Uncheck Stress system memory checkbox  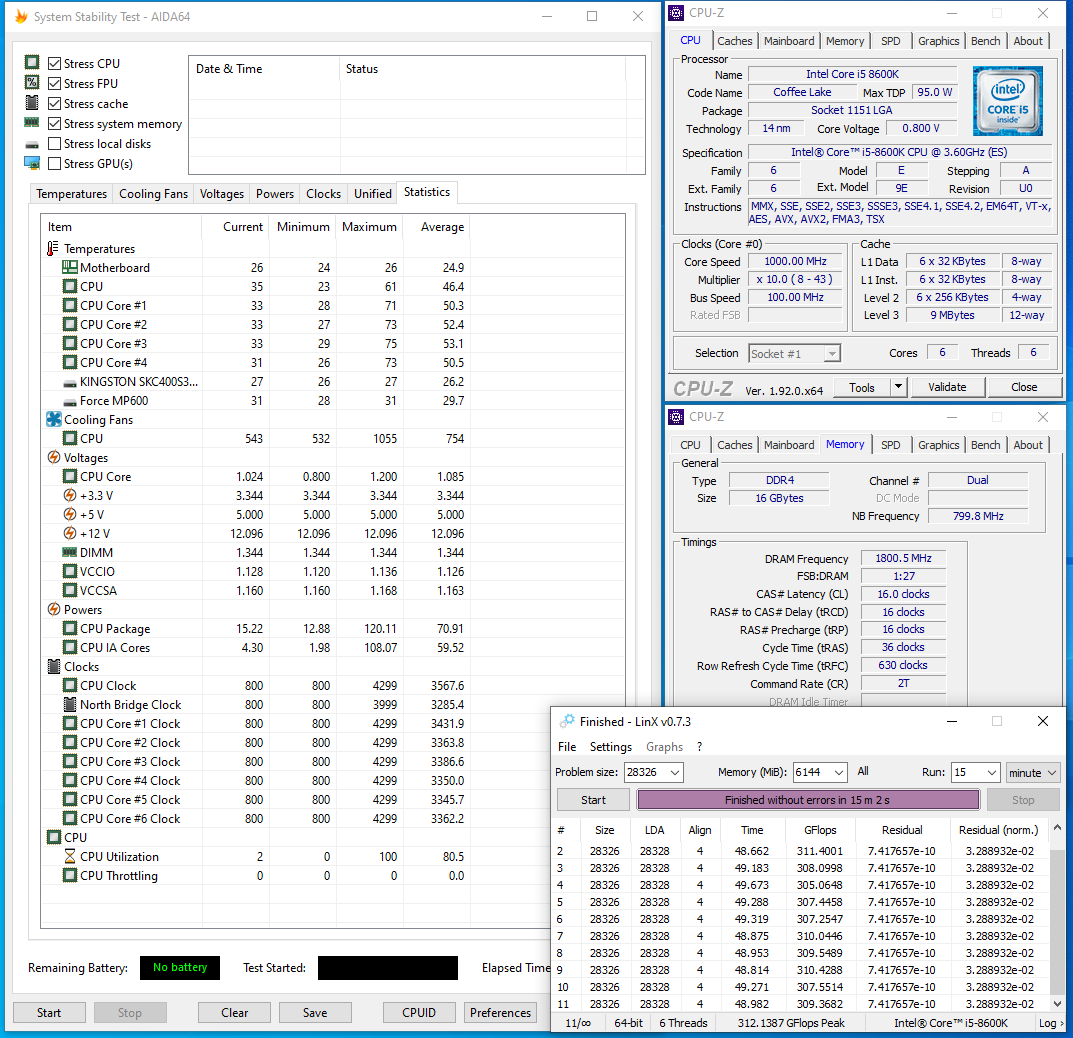55,124
